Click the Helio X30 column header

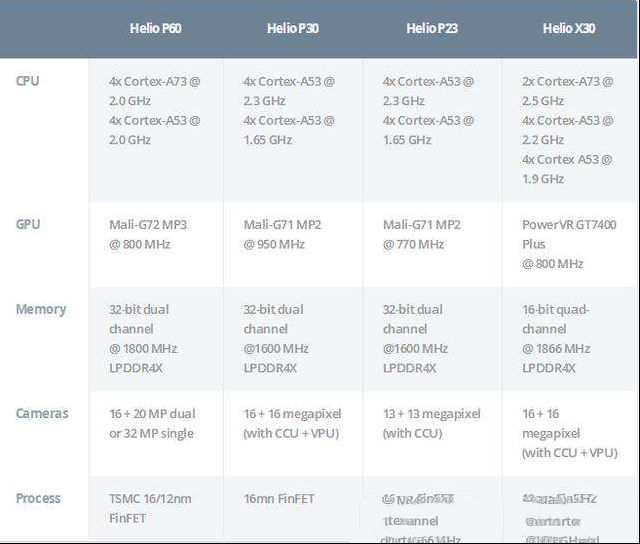[569, 28]
